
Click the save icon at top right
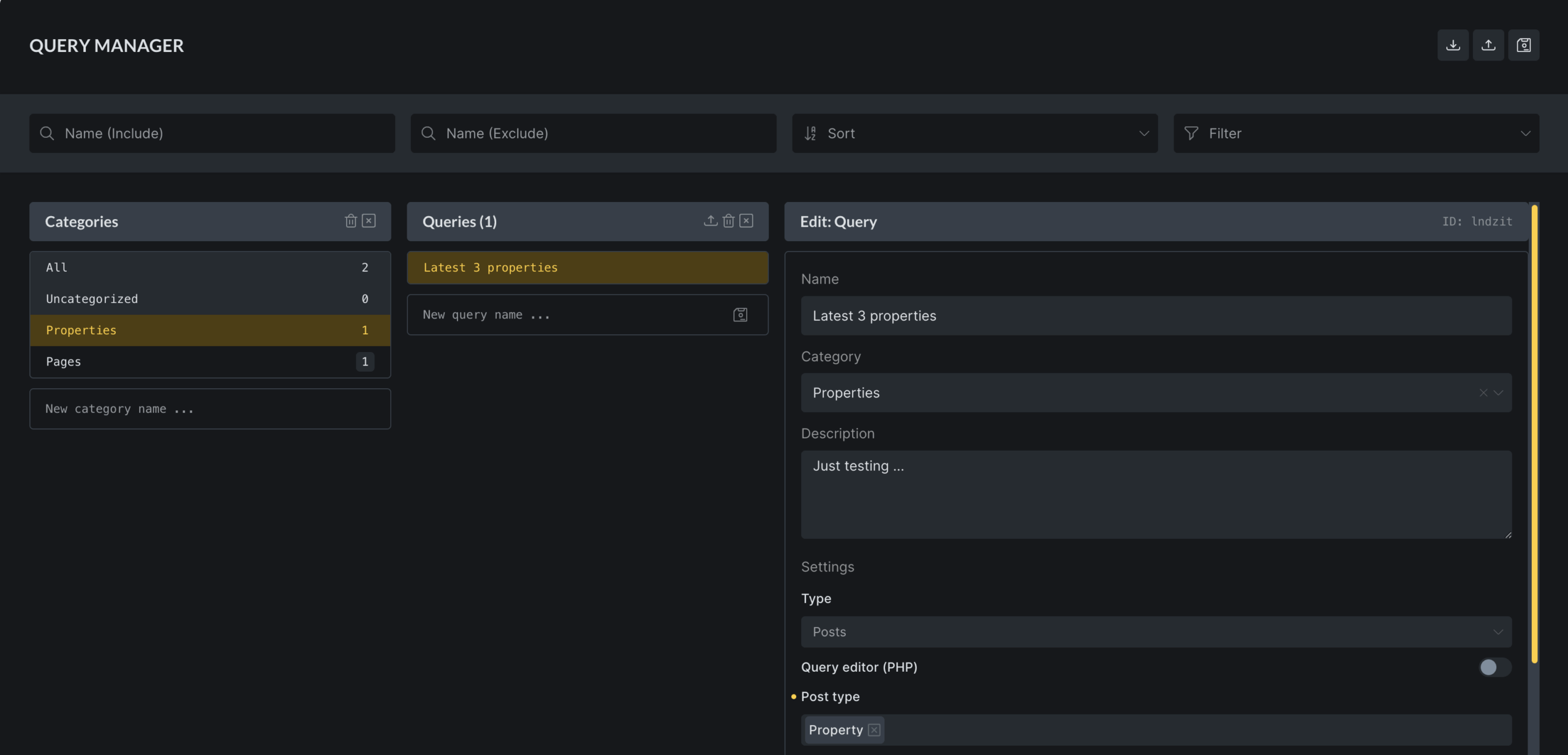[x=1524, y=45]
